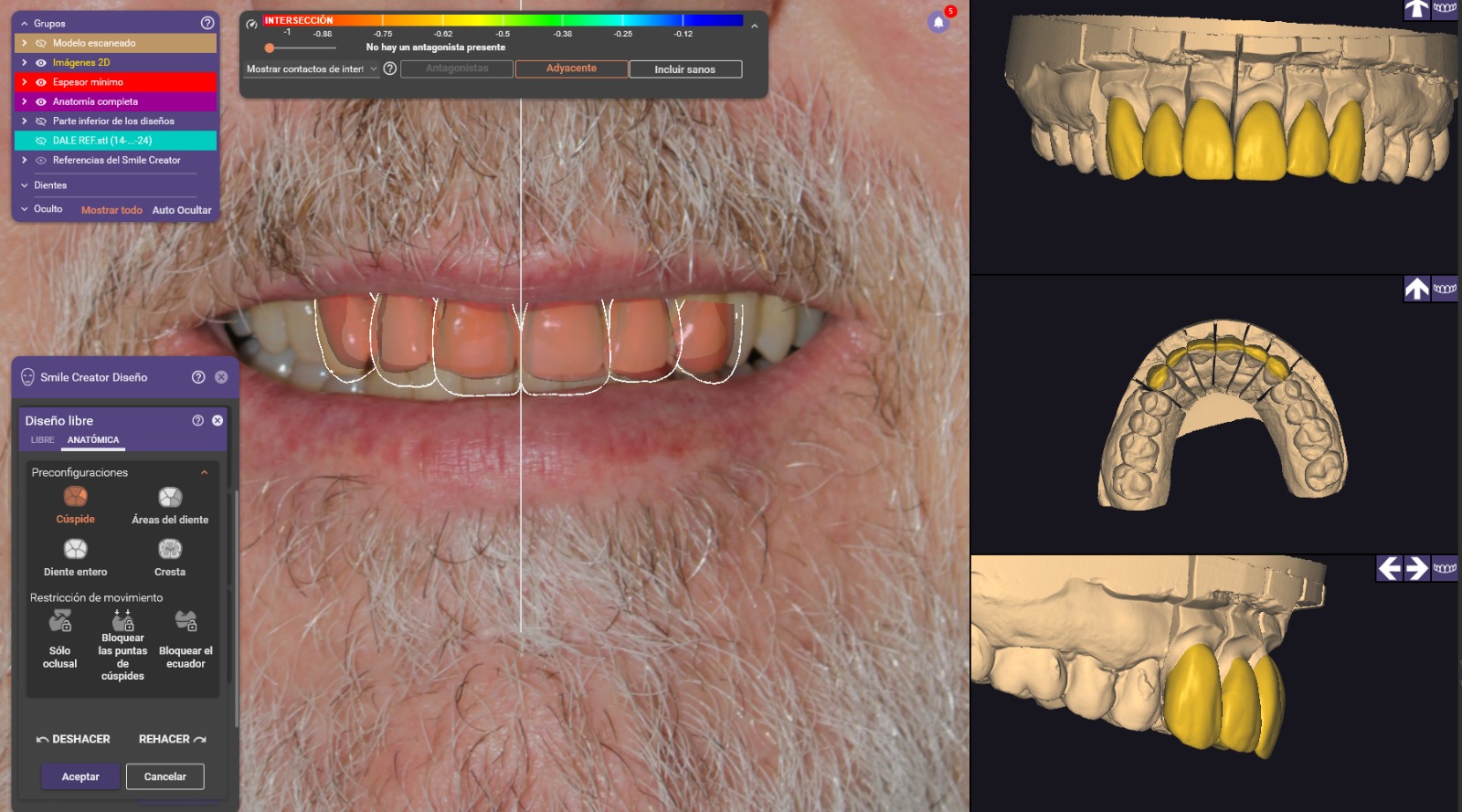Select DALE REF.stl item in groups list

pos(102,141)
